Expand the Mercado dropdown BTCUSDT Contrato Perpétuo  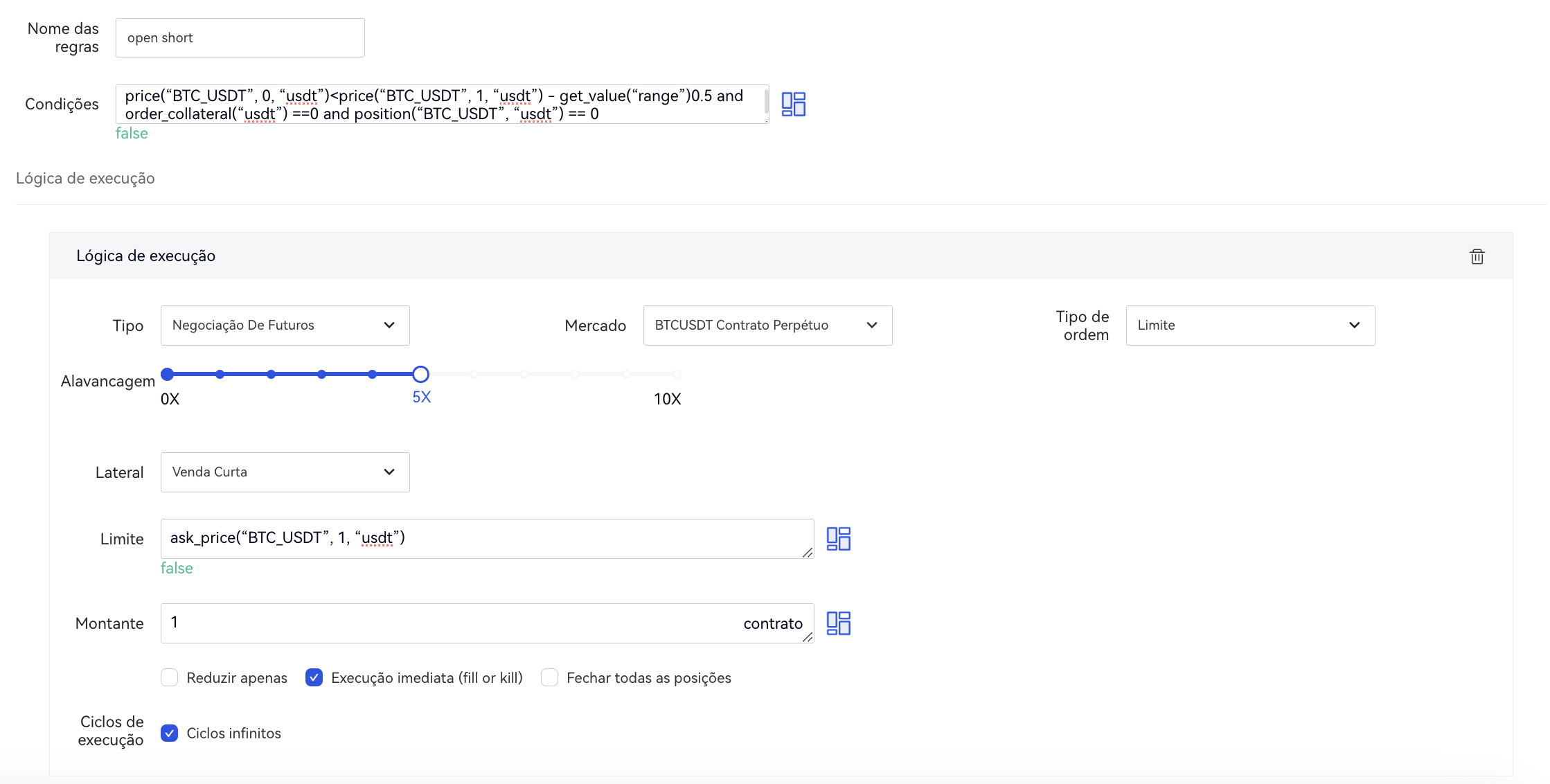[767, 326]
